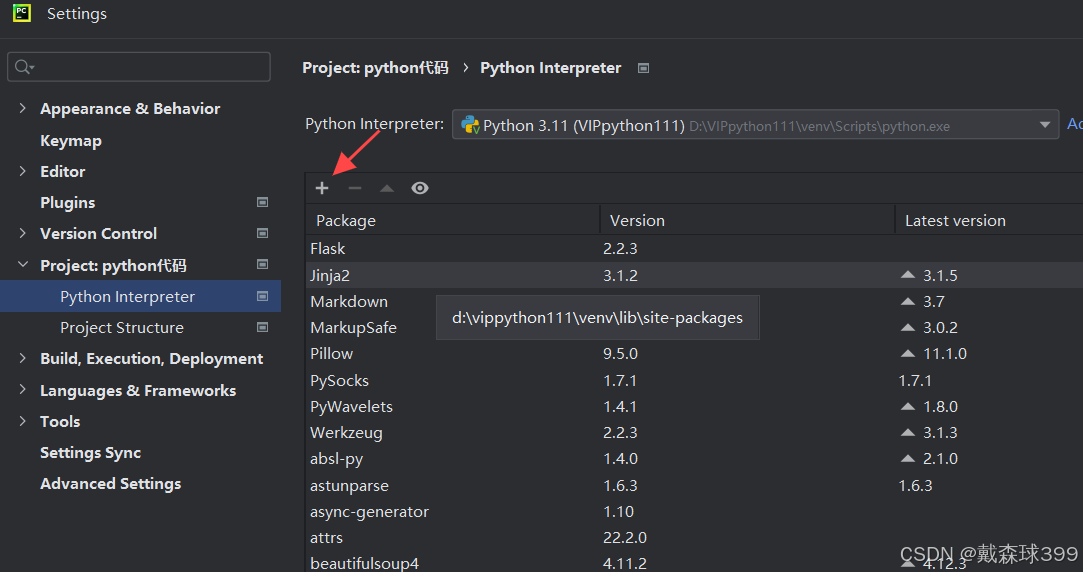1083x572 pixels.
Task: Expand Languages & Frameworks section
Action: 23,390
